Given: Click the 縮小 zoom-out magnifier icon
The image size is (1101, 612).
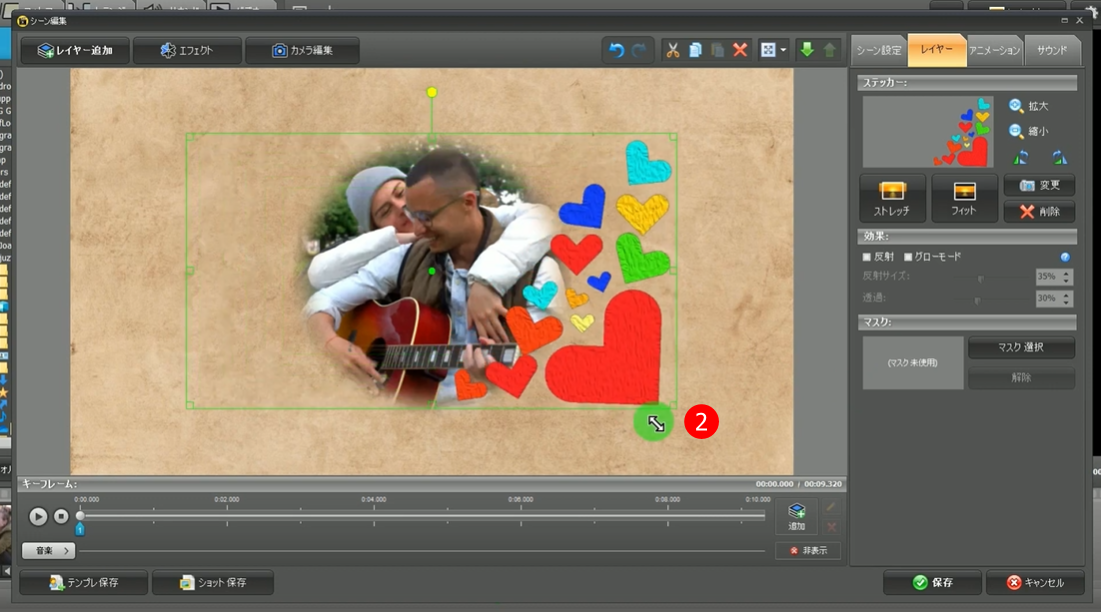Looking at the screenshot, I should click(x=1016, y=131).
